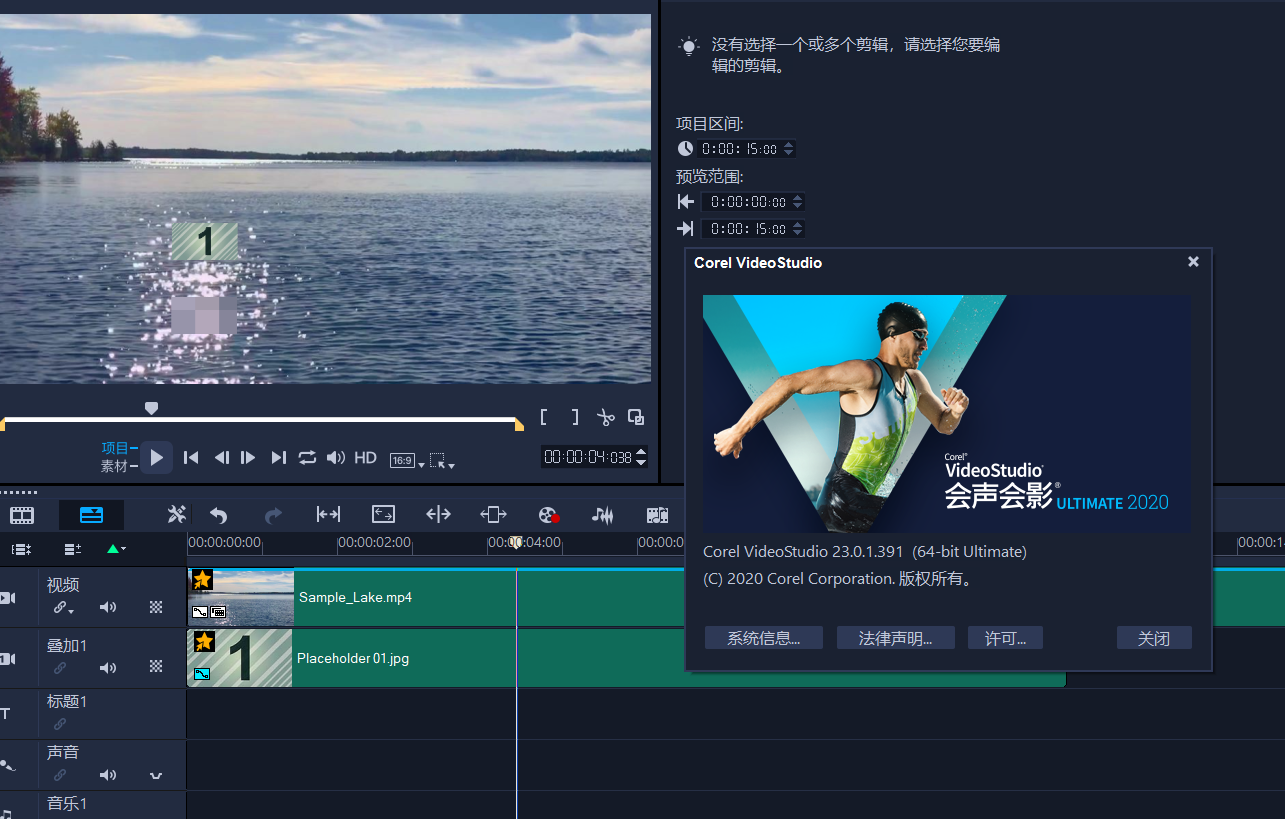Click the video track camera icon

pyautogui.click(x=8, y=598)
